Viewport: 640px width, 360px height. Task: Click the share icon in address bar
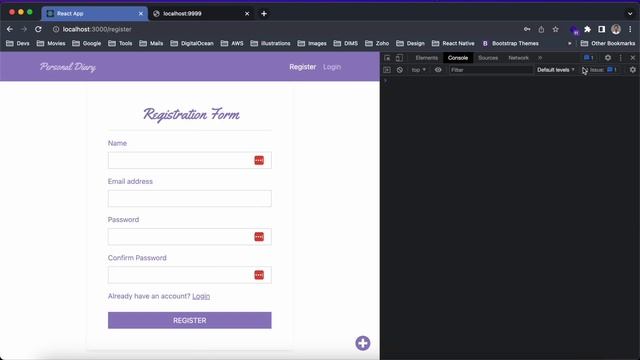[541, 29]
